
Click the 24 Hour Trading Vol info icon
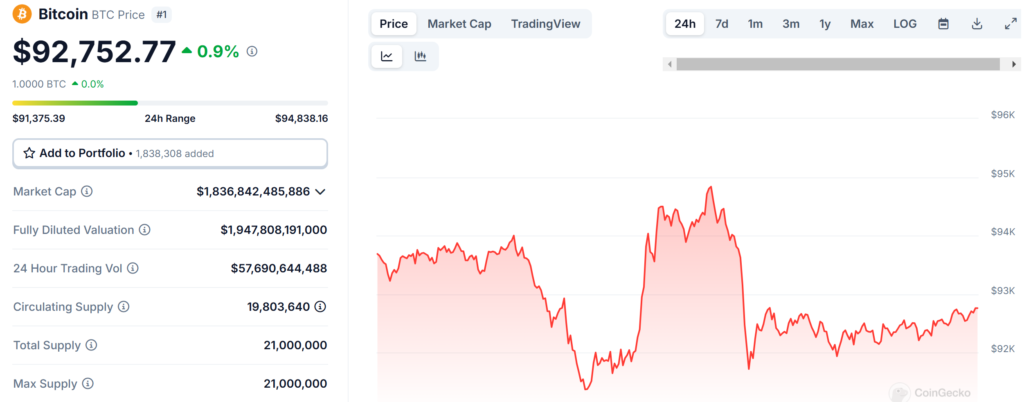point(133,268)
